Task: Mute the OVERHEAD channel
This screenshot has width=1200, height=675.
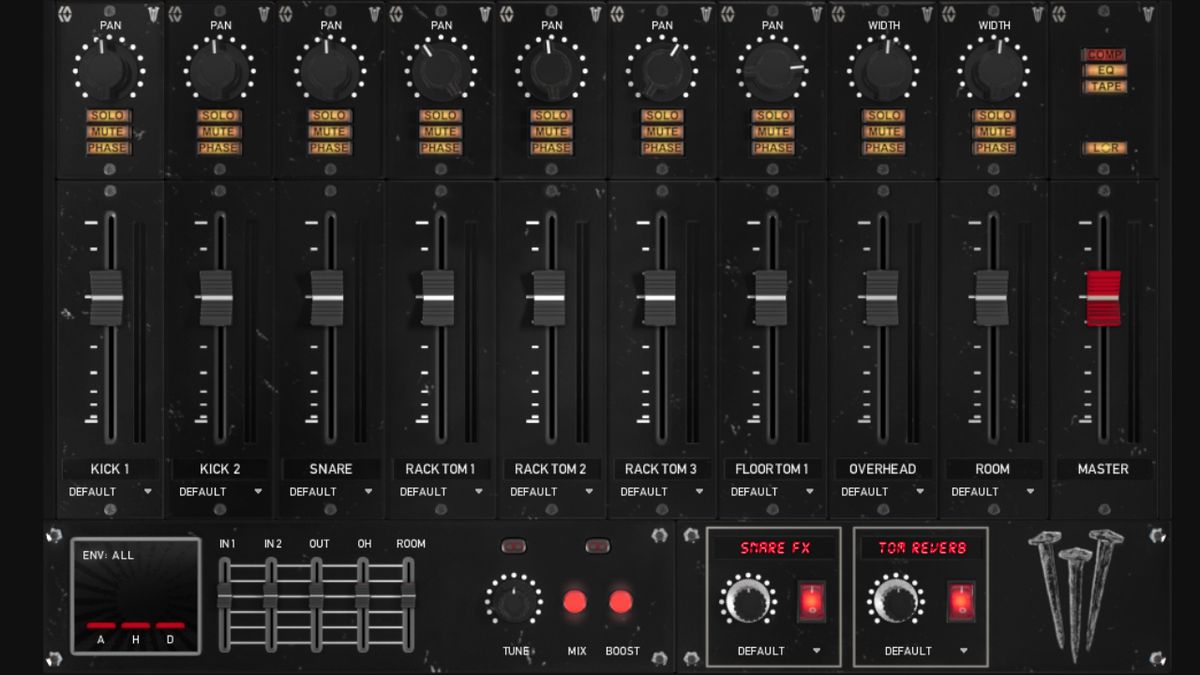Action: [884, 131]
